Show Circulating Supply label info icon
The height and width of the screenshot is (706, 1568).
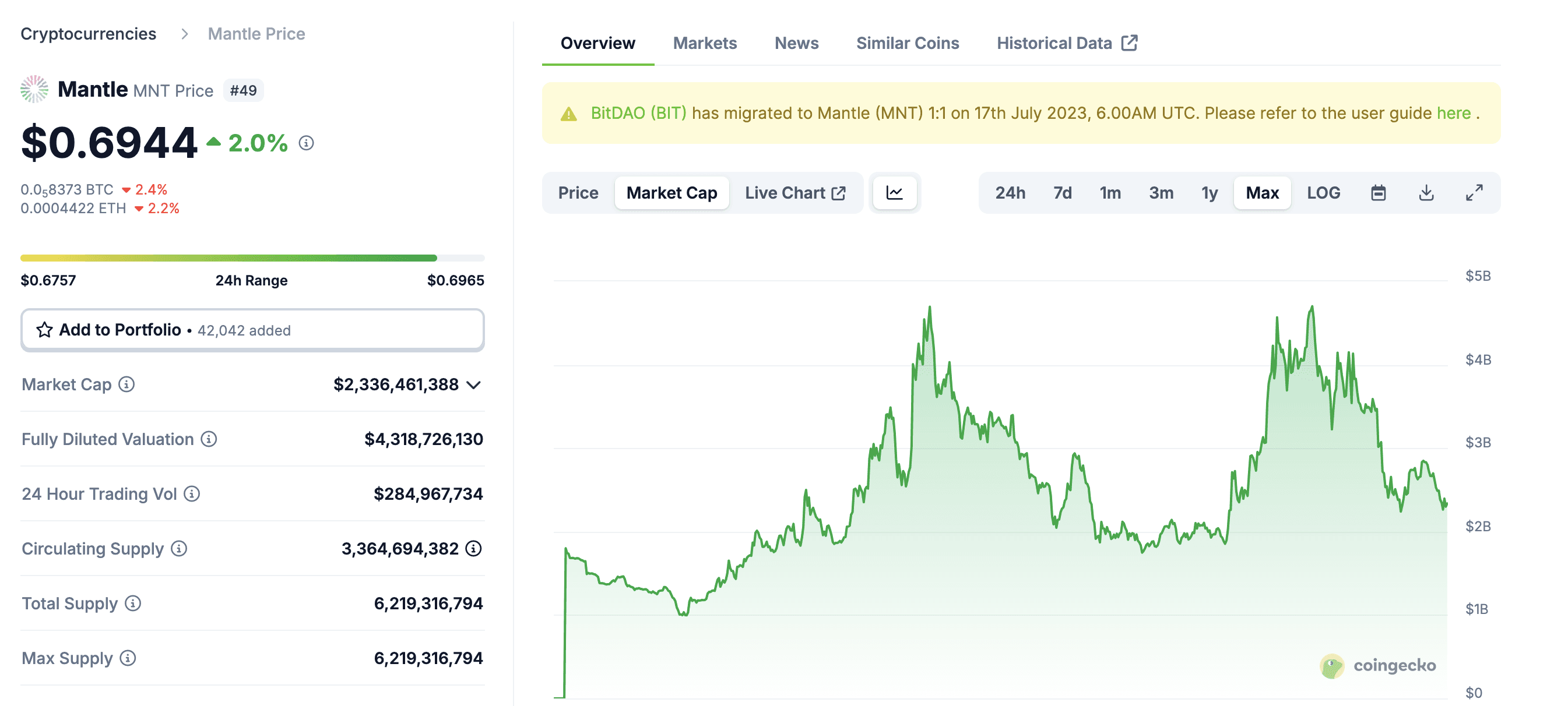click(x=179, y=549)
